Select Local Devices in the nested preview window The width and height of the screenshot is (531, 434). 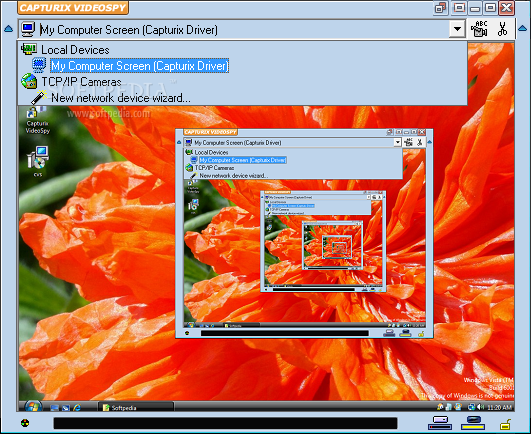(x=211, y=152)
